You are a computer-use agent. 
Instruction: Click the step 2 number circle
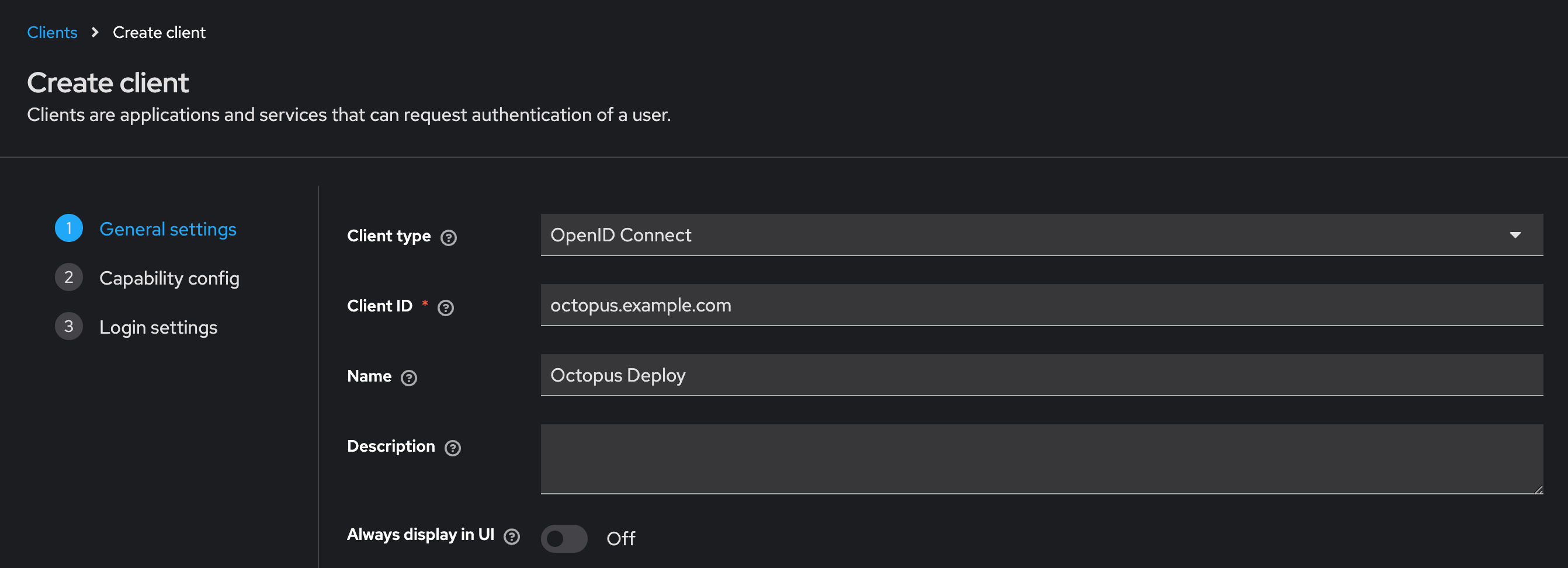(x=68, y=277)
